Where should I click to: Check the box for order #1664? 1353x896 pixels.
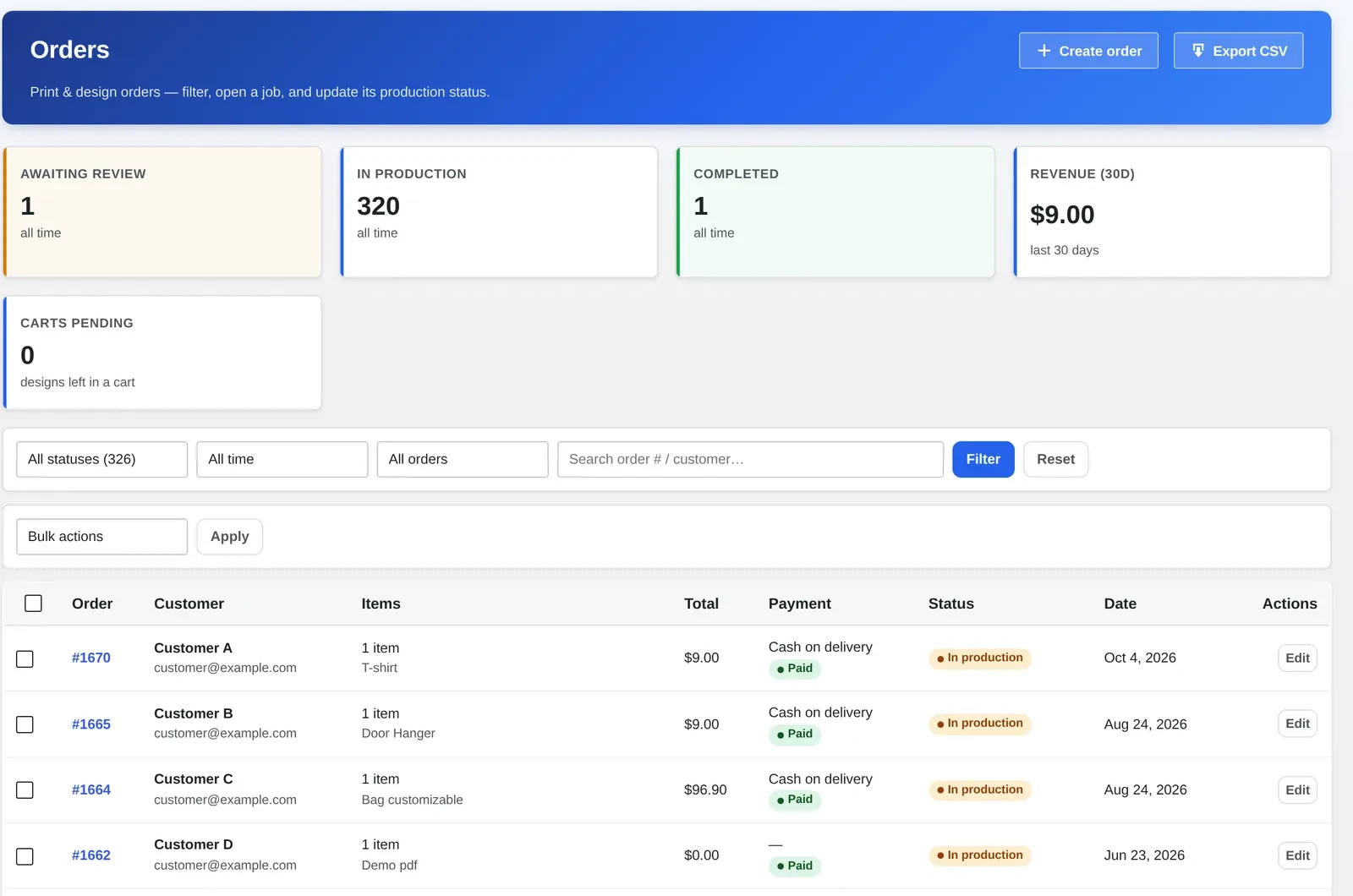pos(25,790)
